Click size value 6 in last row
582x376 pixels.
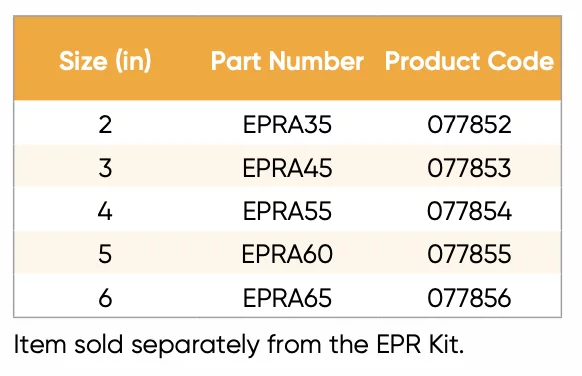tap(105, 298)
